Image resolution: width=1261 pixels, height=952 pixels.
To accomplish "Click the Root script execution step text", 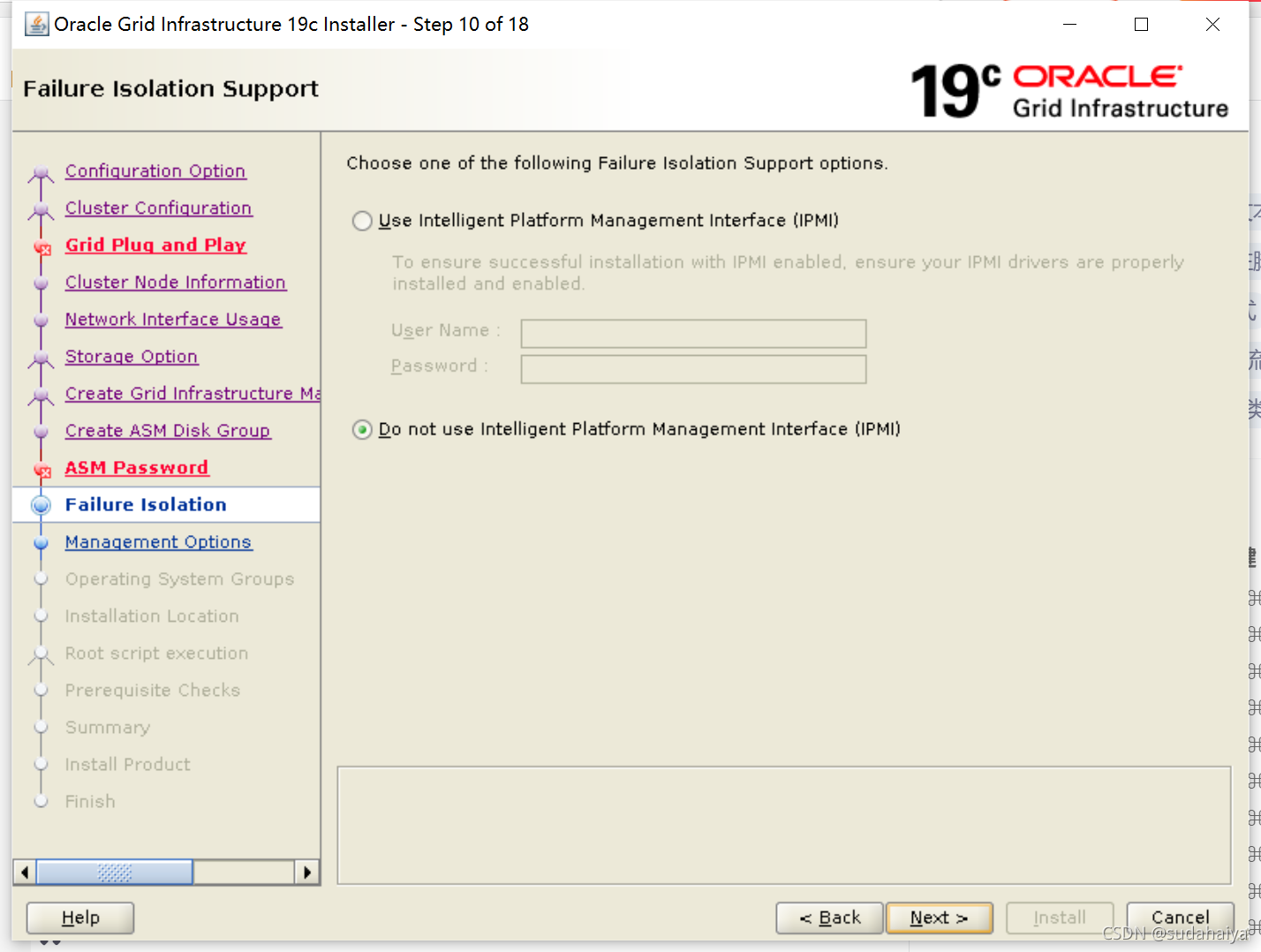I will 156,654.
